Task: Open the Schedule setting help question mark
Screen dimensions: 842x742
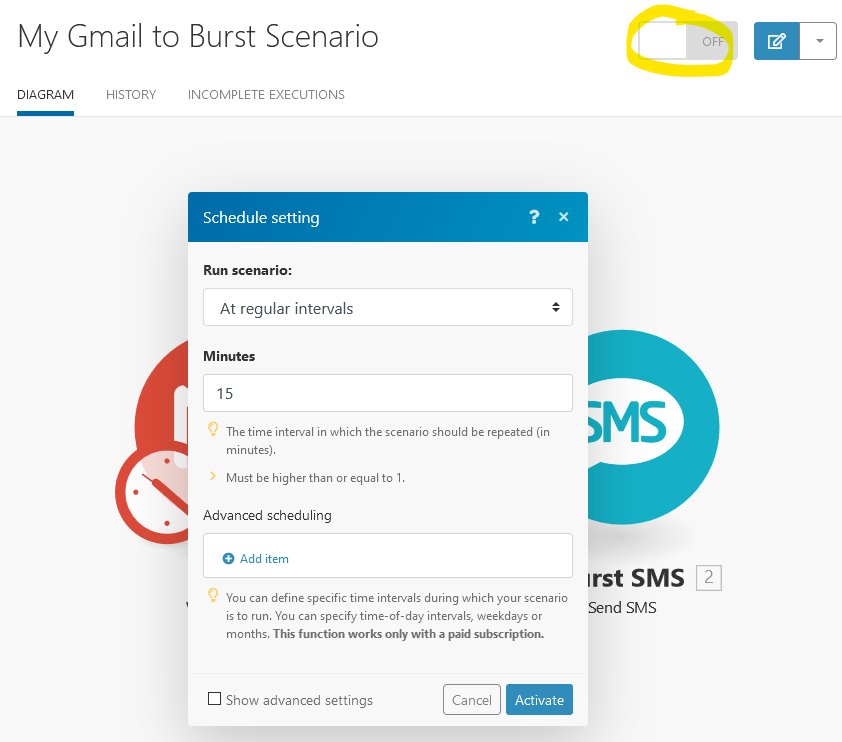Action: (x=534, y=217)
